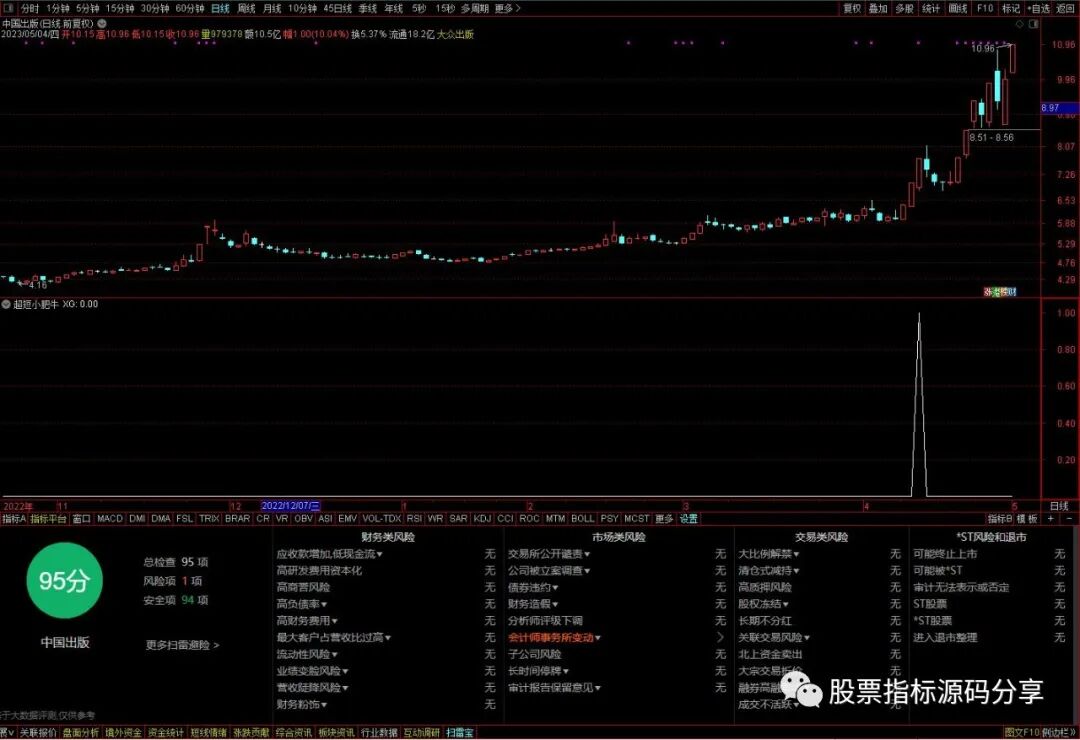Image resolution: width=1080 pixels, height=740 pixels.
Task: Click 图文F10 at bottom right
Action: [1022, 732]
